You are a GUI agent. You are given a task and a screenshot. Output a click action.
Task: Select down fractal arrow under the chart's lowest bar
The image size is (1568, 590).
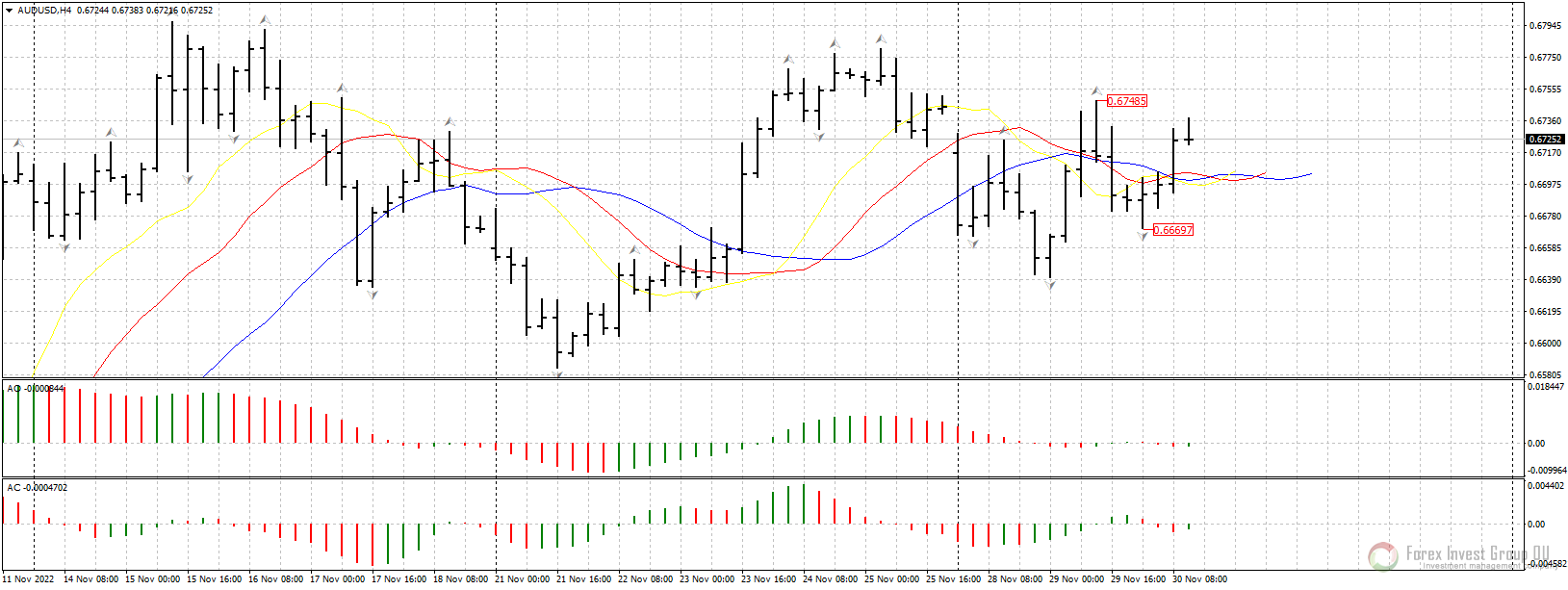pyautogui.click(x=557, y=374)
